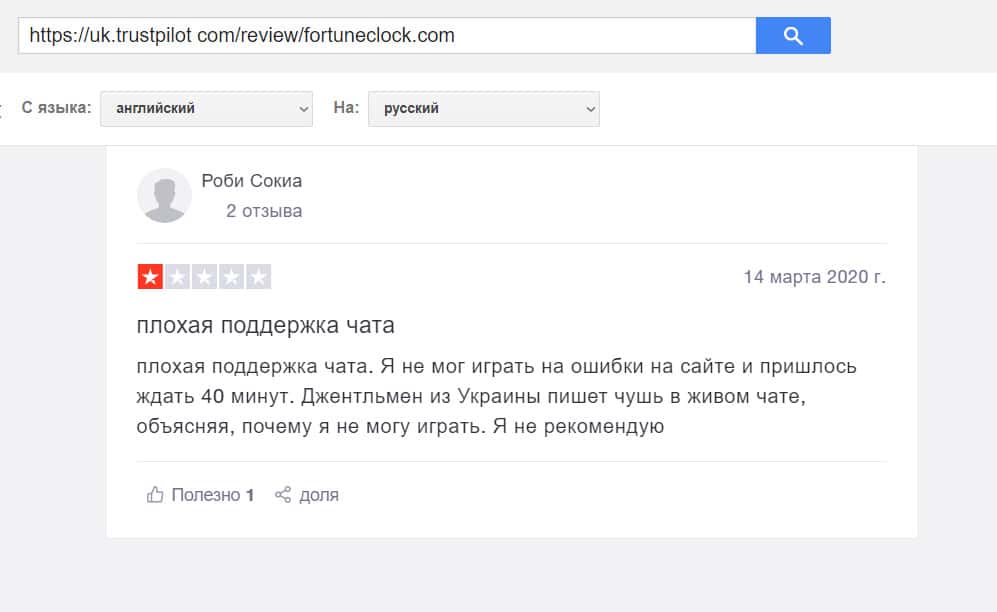Expand the target language dropdown showing русский

[x=483, y=108]
